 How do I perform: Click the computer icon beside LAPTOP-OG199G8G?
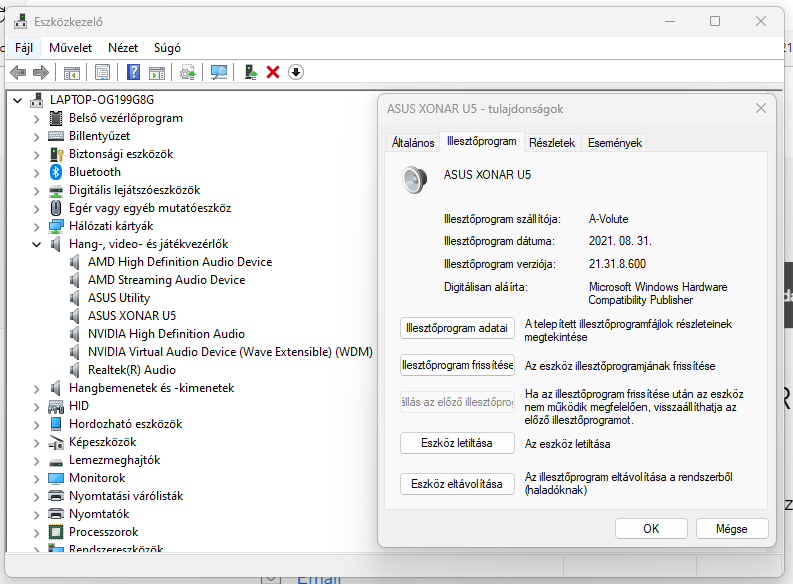(x=36, y=100)
